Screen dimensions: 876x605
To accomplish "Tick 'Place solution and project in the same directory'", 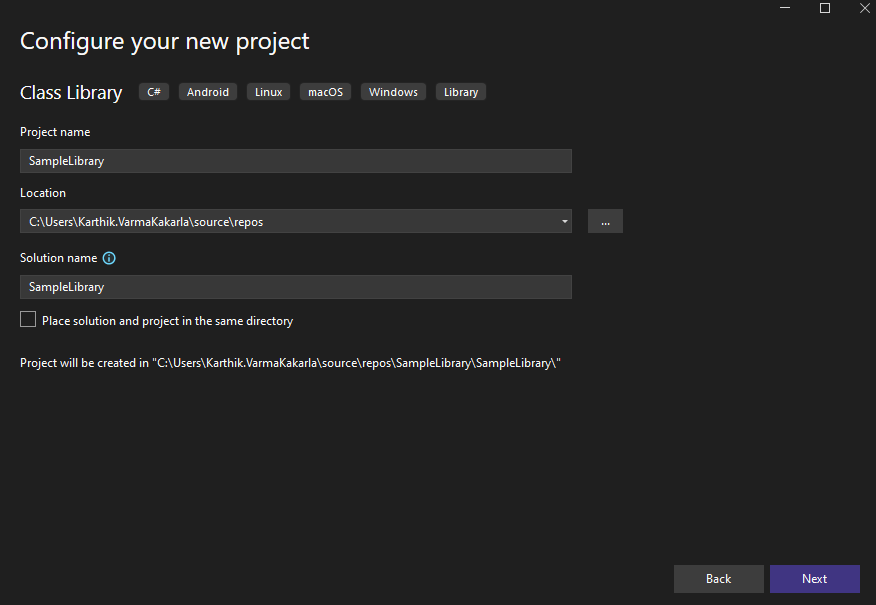I will pos(28,320).
